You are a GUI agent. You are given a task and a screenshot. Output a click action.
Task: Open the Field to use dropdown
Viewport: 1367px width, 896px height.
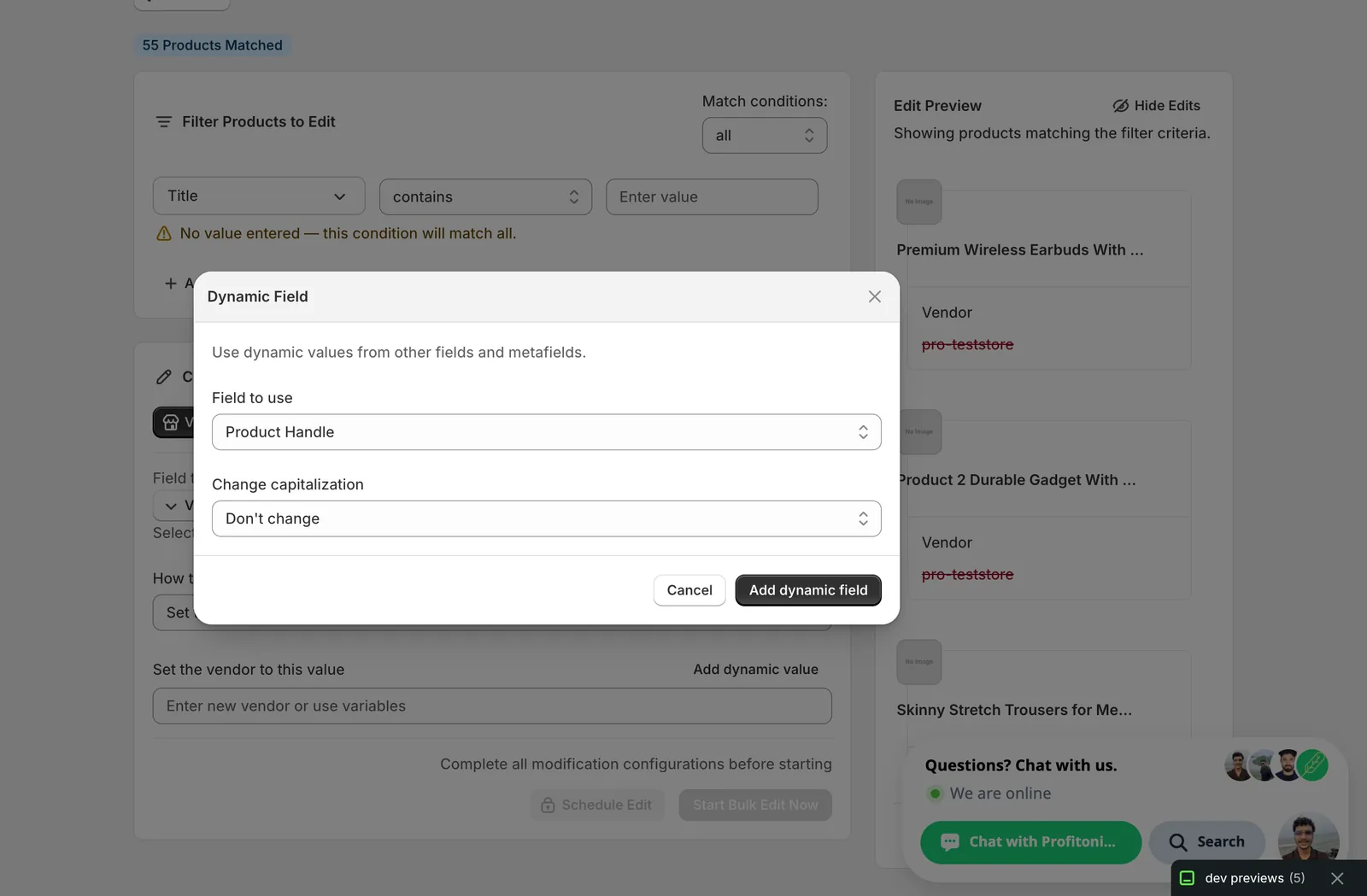pos(546,432)
